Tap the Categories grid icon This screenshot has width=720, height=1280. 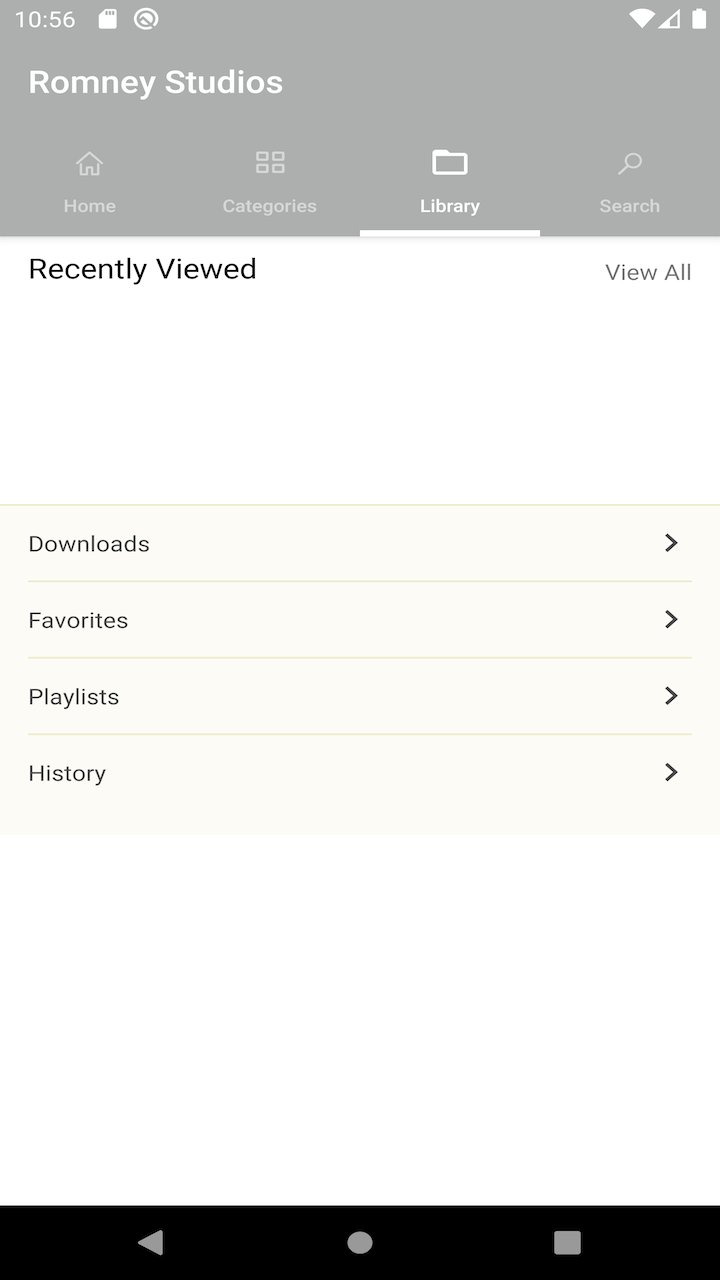pos(270,162)
